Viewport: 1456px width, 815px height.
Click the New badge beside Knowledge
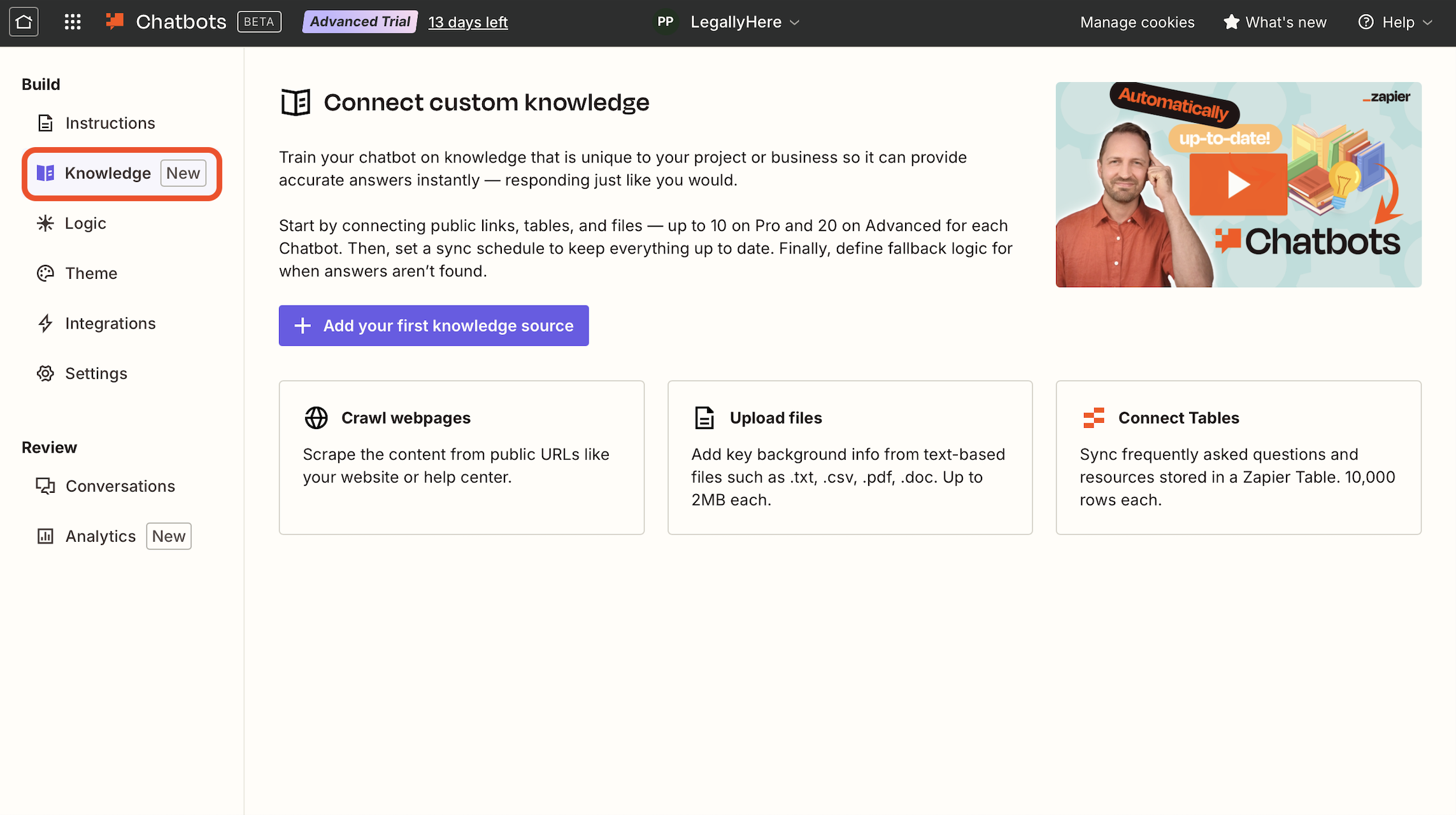point(183,173)
